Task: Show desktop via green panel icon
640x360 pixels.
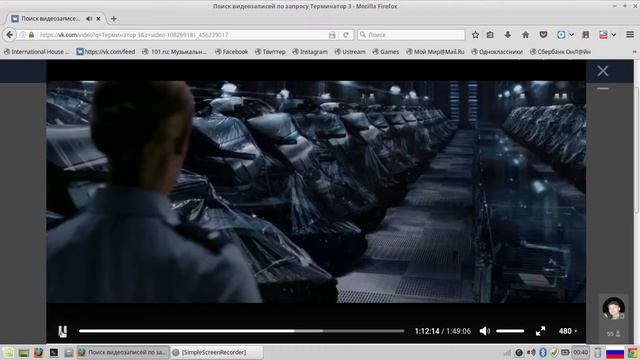Action: (x=24, y=353)
